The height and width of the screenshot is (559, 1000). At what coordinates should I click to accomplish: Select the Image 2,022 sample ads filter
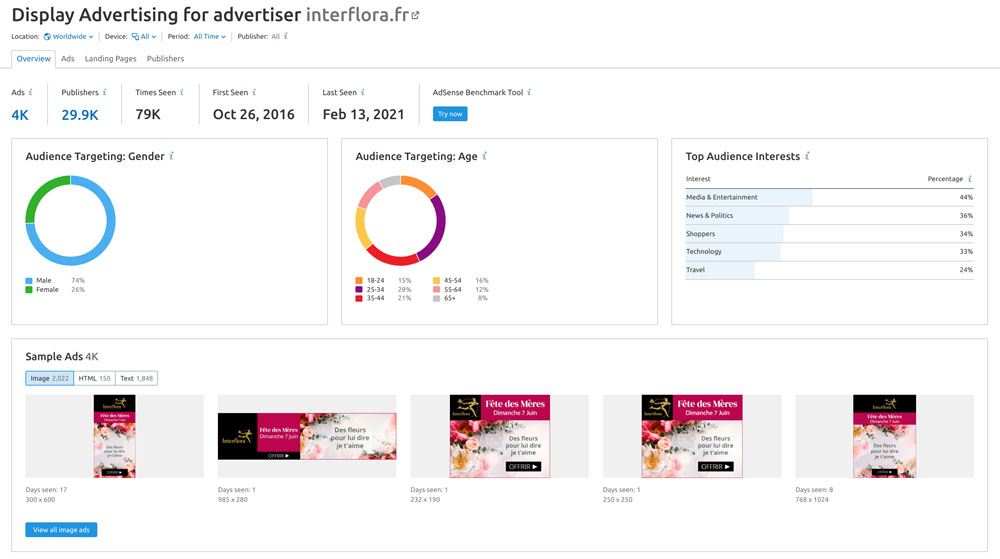click(x=50, y=379)
